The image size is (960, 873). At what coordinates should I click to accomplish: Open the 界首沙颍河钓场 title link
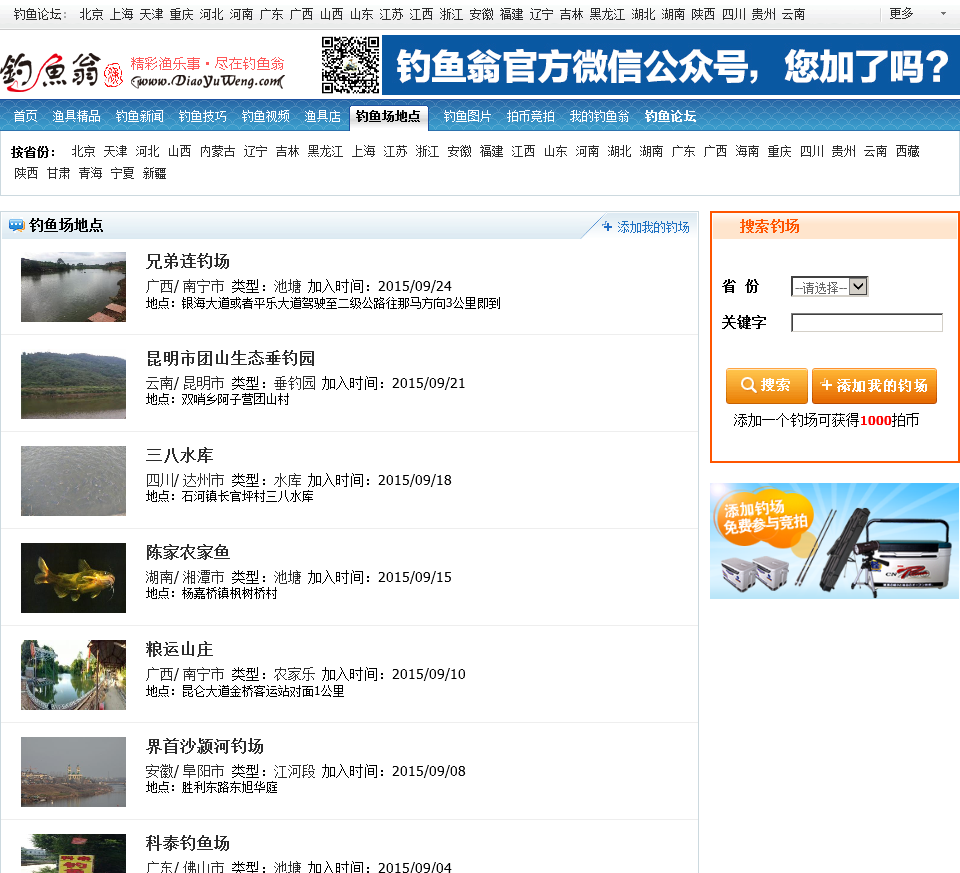click(204, 746)
